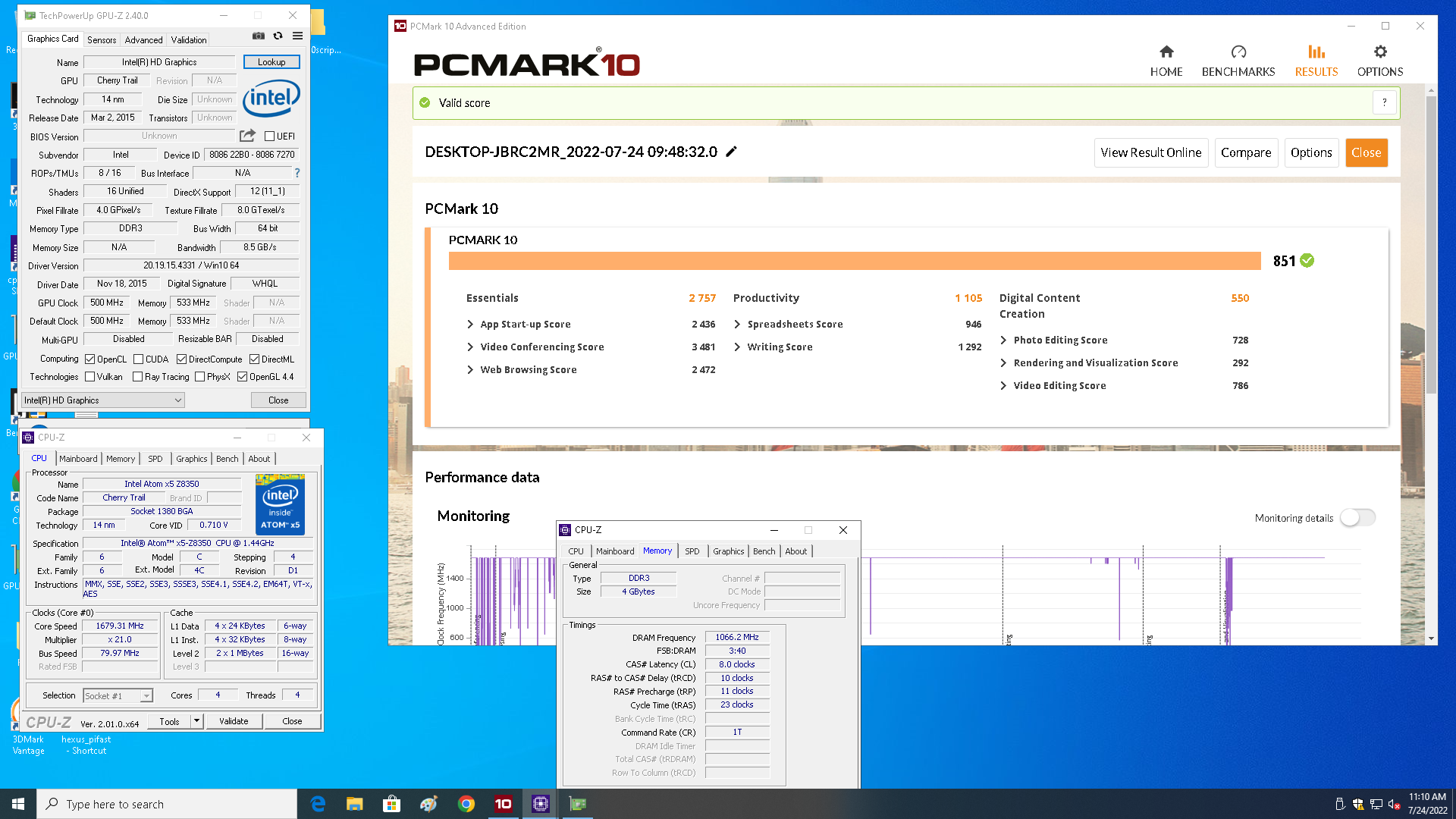
Task: Click the Intel logo in GPU-Z
Action: [x=271, y=99]
